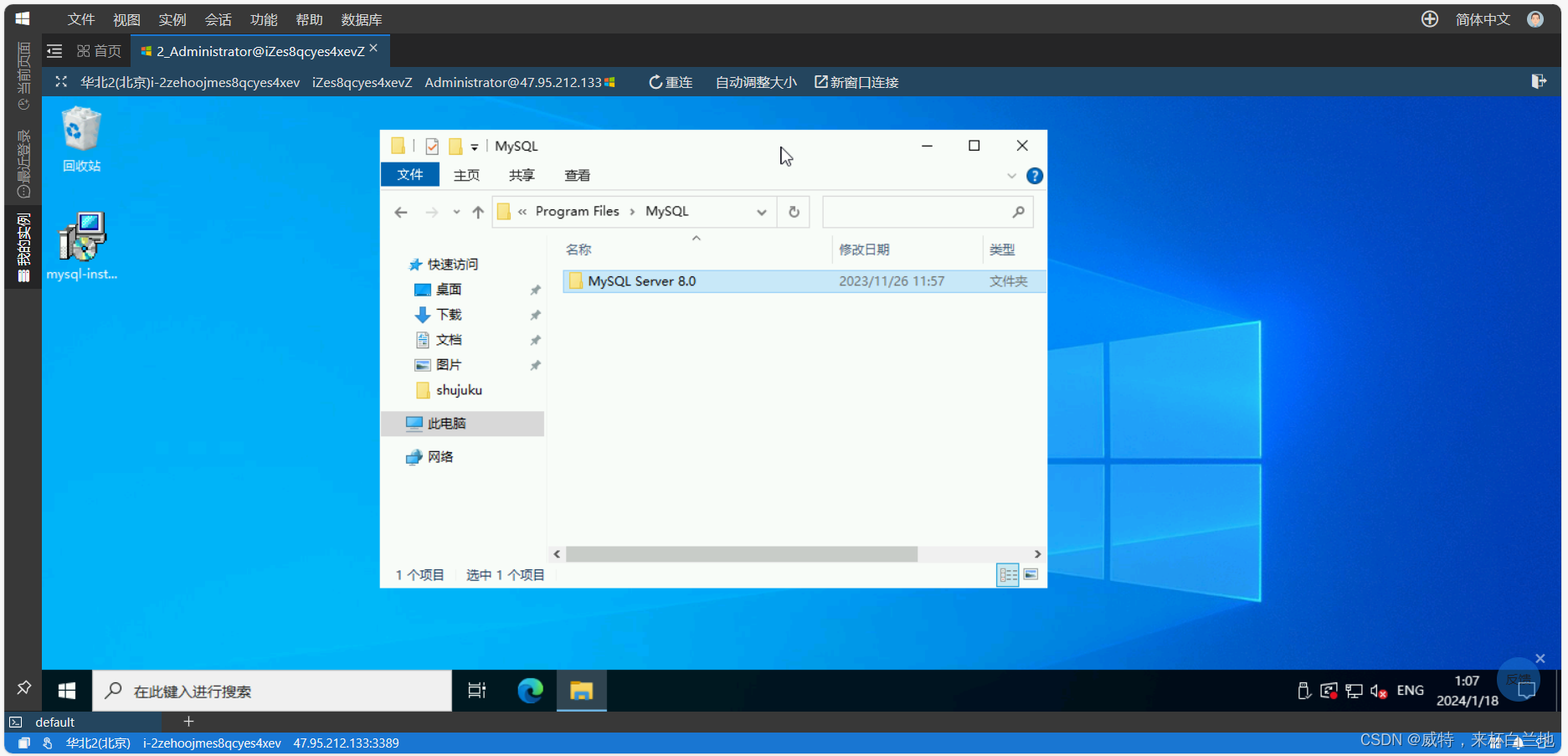Click the properties quick access toolbar icon

pyautogui.click(x=432, y=147)
